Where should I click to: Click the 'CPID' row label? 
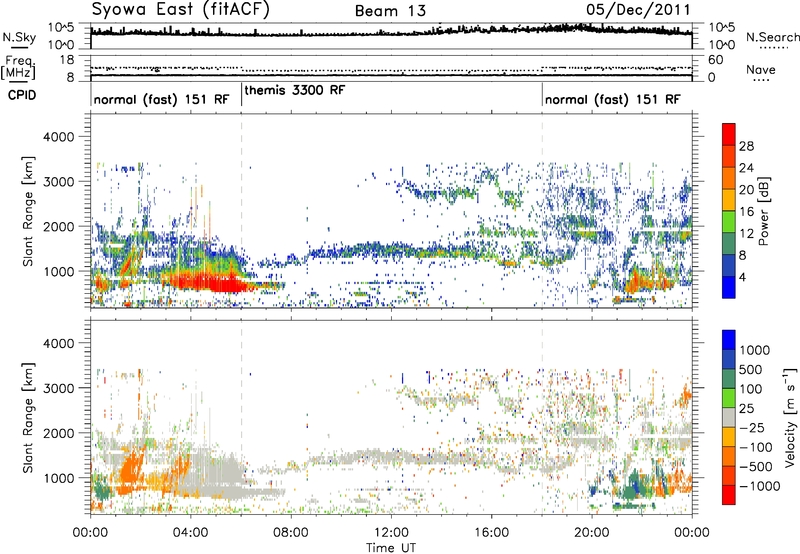[x=22, y=95]
